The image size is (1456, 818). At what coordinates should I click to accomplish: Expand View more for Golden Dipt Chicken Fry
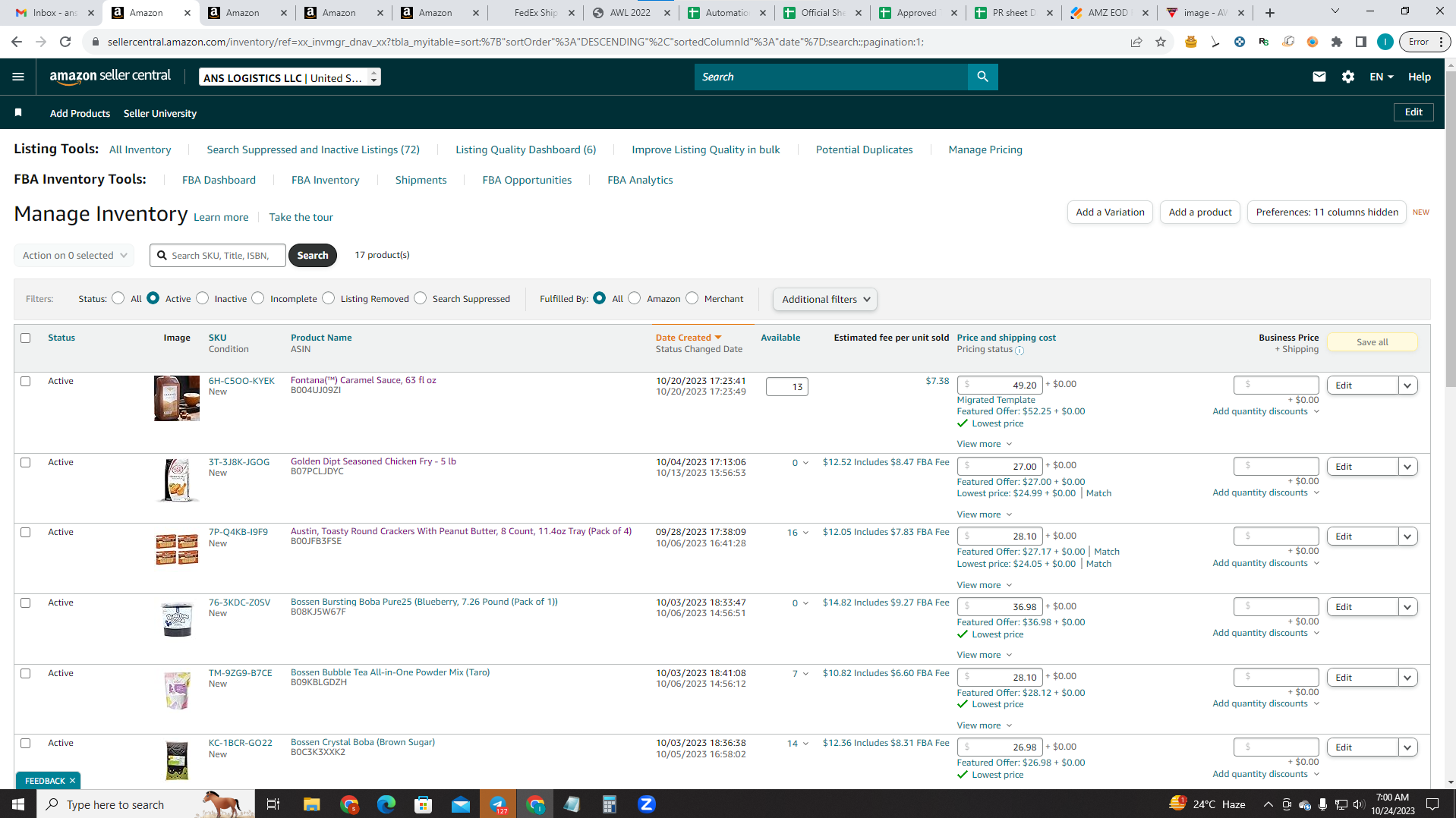(x=984, y=514)
